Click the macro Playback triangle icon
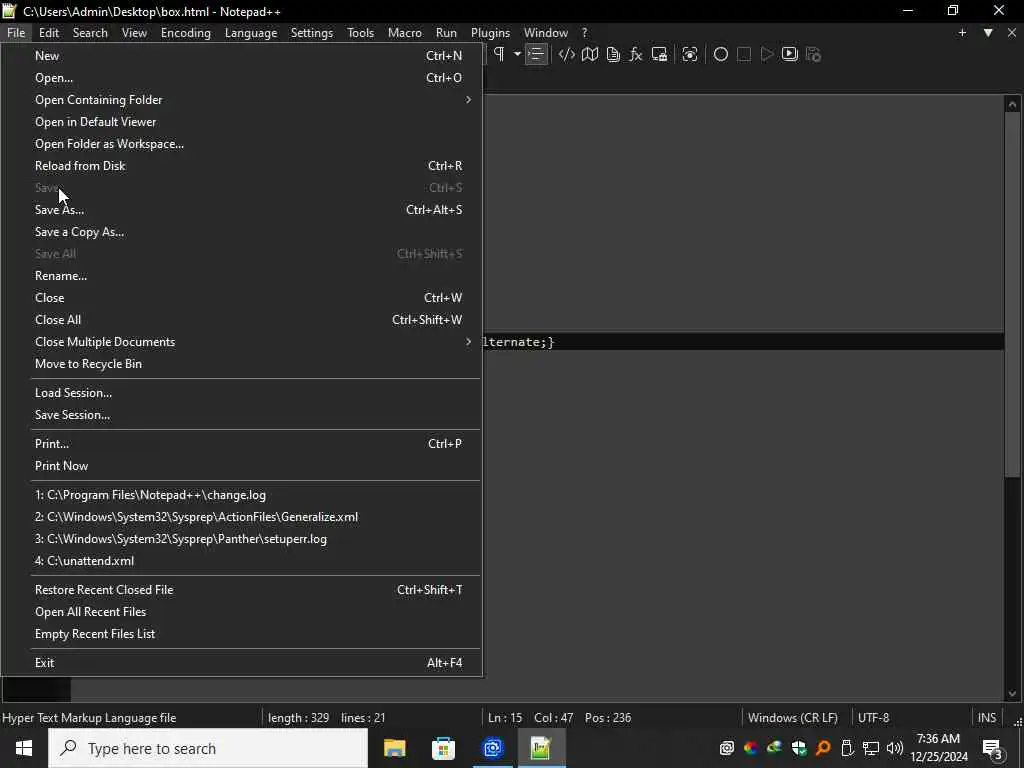 pyautogui.click(x=767, y=54)
